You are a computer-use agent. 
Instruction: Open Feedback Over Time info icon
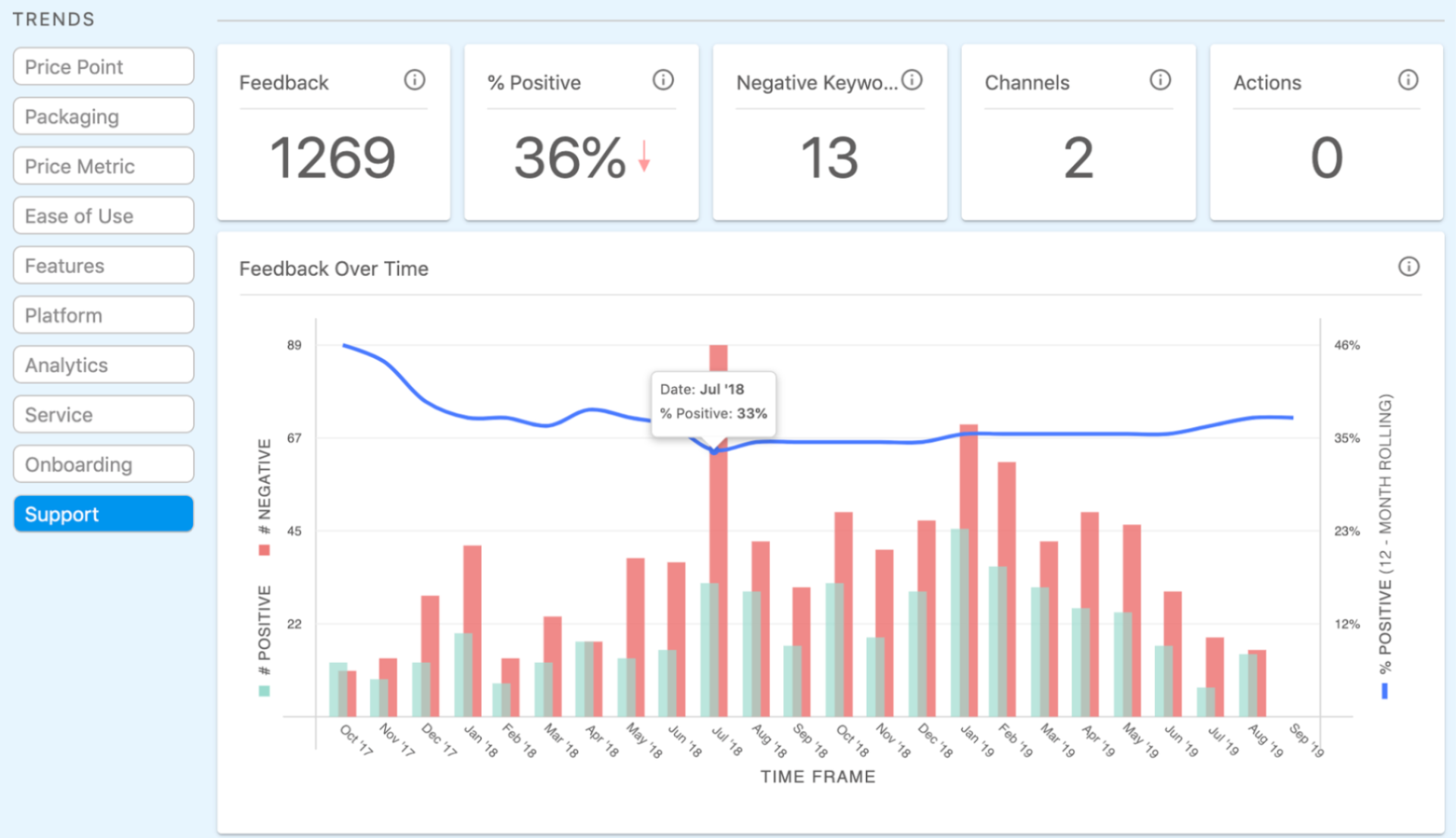1408,266
